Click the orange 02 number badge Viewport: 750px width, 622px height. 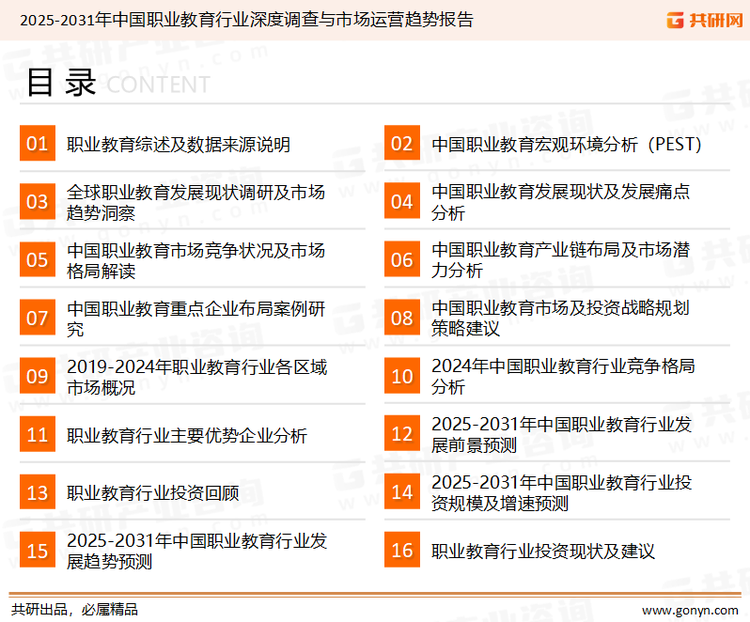pos(402,144)
